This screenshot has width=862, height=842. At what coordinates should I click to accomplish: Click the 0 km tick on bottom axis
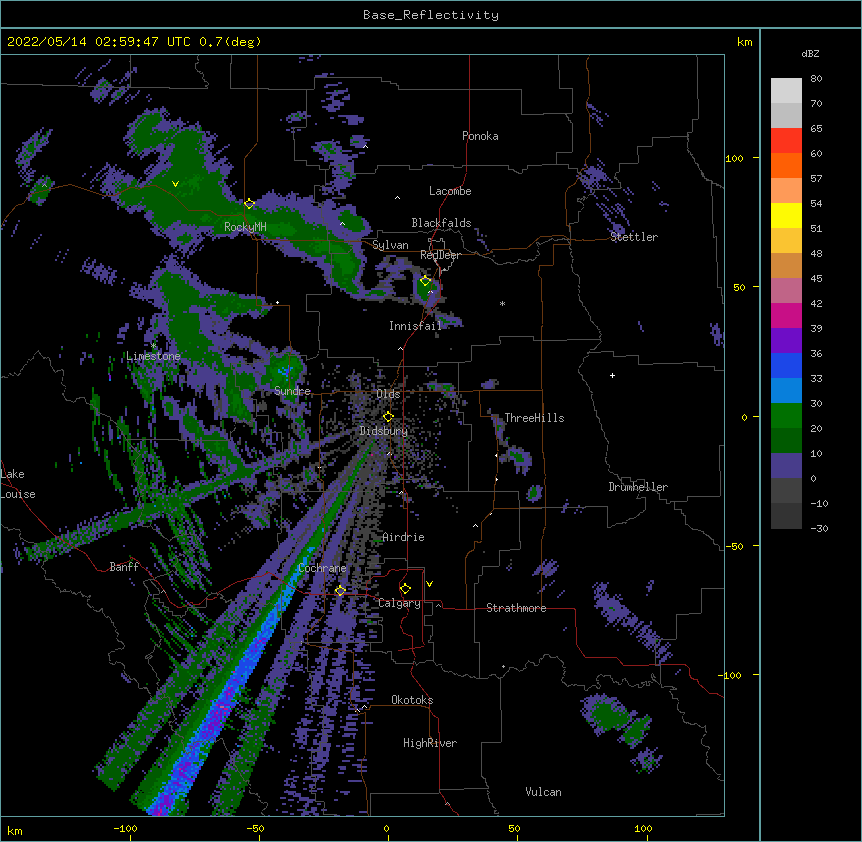[386, 828]
